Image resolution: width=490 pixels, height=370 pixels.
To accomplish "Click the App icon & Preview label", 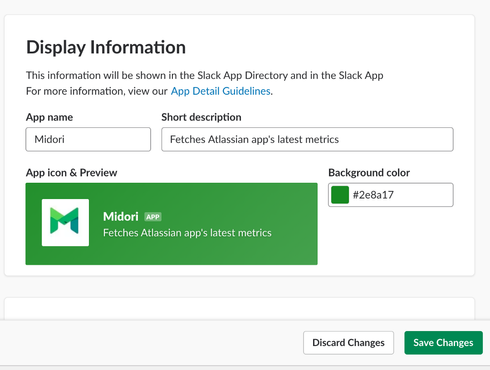I will point(72,173).
